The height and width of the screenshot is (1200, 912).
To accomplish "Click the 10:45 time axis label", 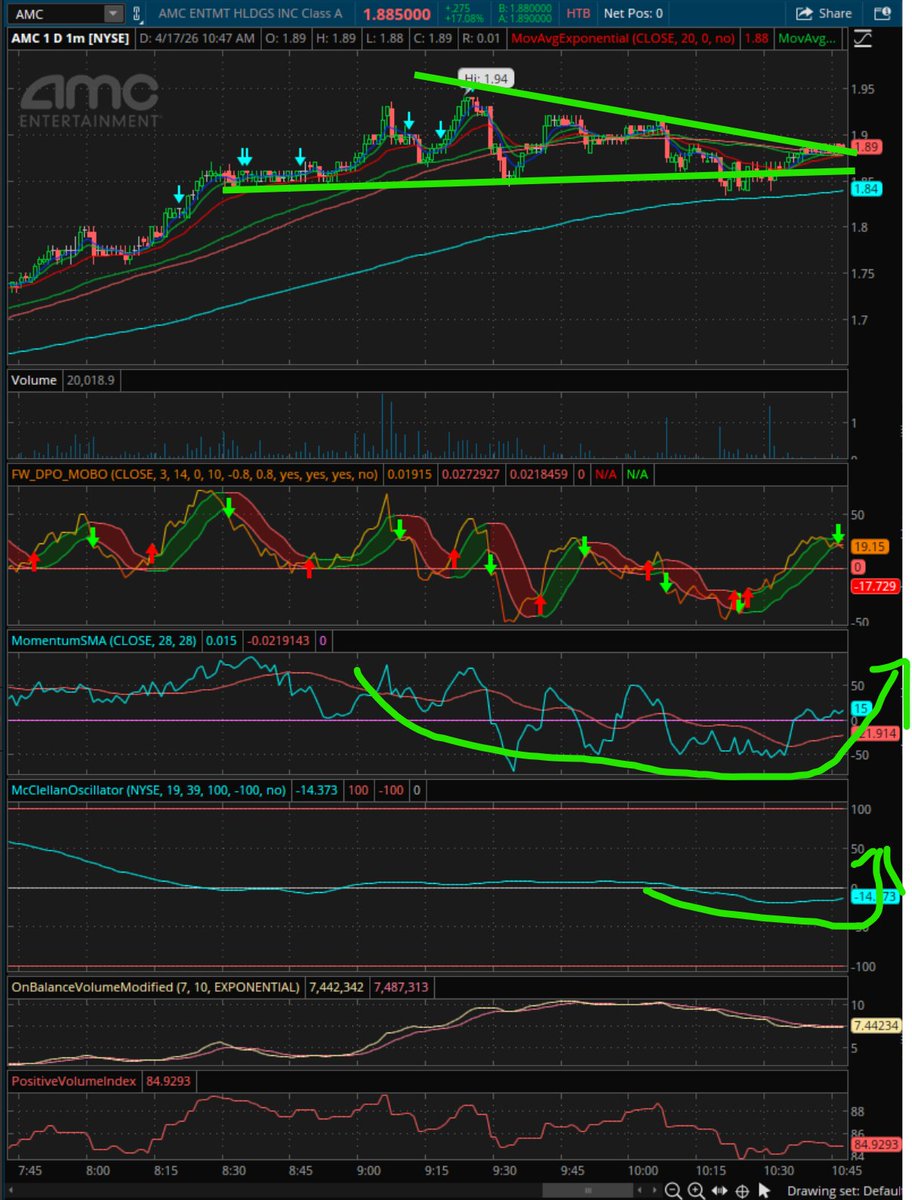I will tap(848, 1171).
